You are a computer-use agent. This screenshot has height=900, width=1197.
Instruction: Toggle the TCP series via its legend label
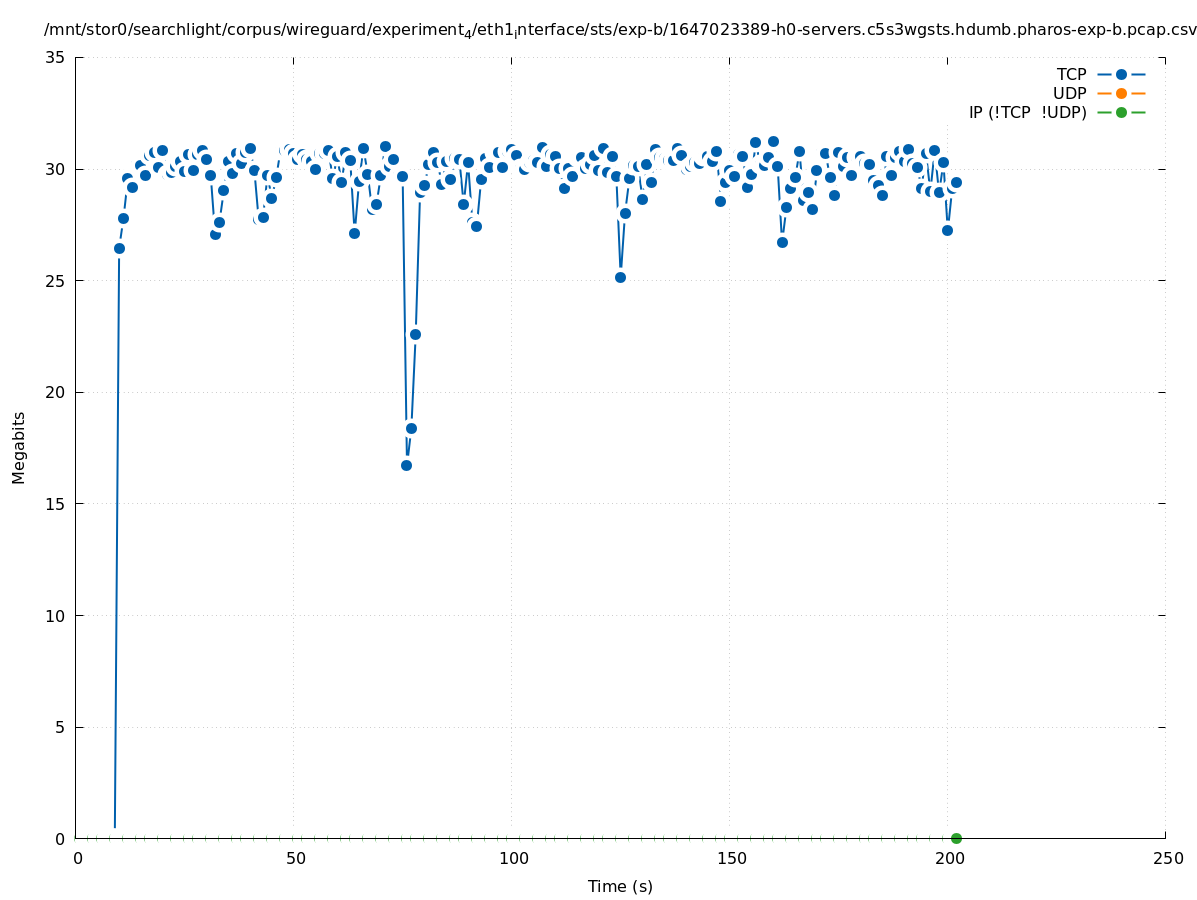[x=1071, y=74]
